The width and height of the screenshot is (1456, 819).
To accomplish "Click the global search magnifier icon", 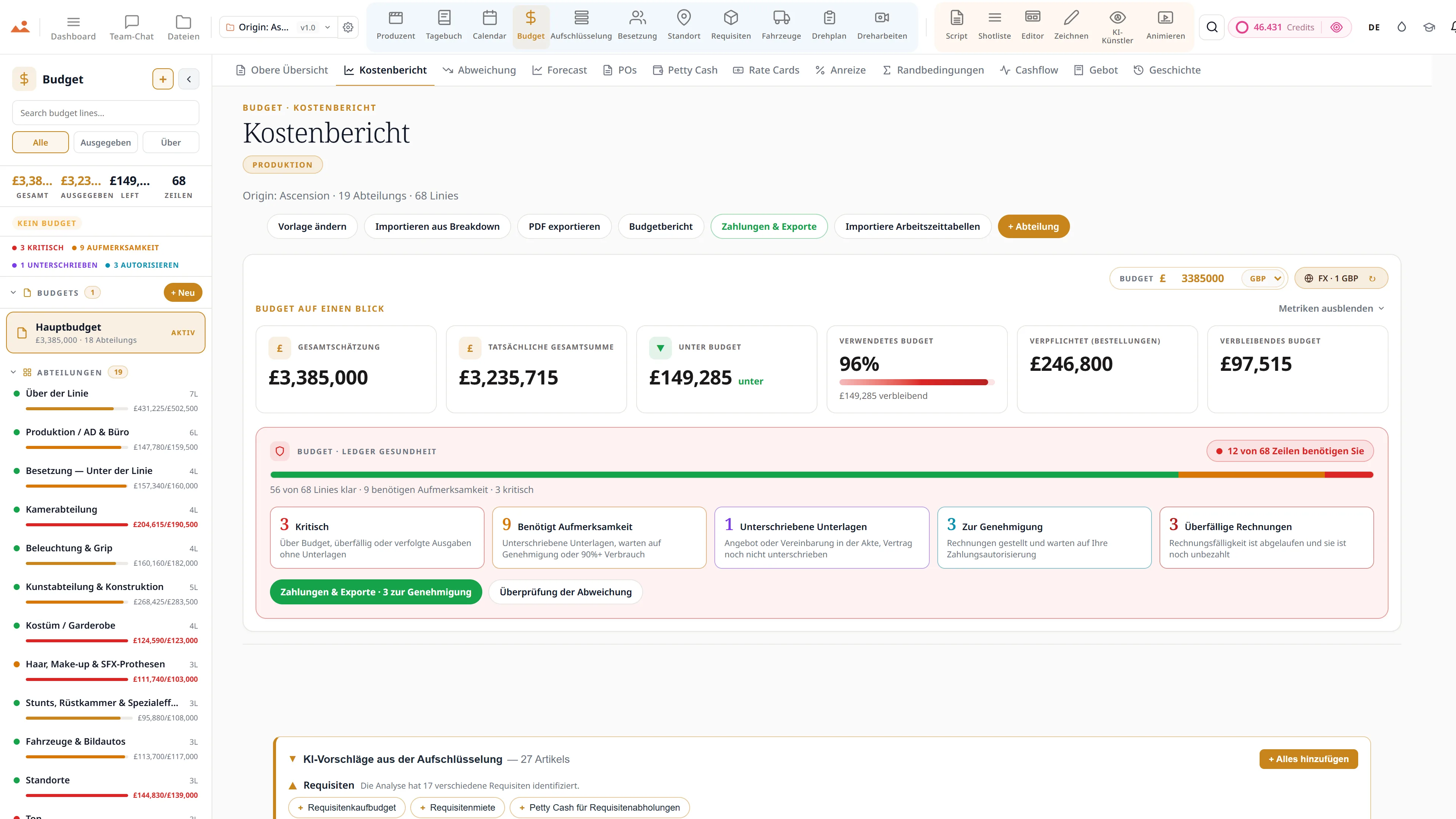I will pos(1212,27).
